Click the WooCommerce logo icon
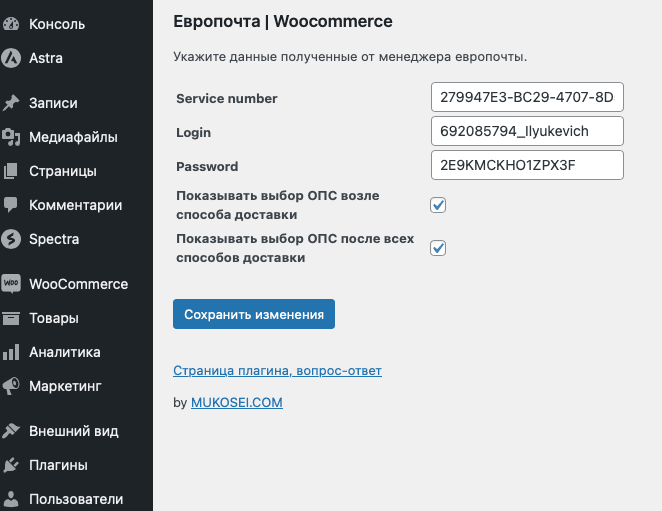 pos(12,284)
